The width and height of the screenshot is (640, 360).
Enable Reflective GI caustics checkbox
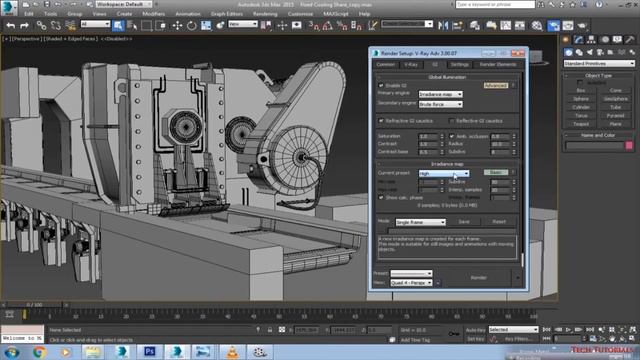coord(452,121)
